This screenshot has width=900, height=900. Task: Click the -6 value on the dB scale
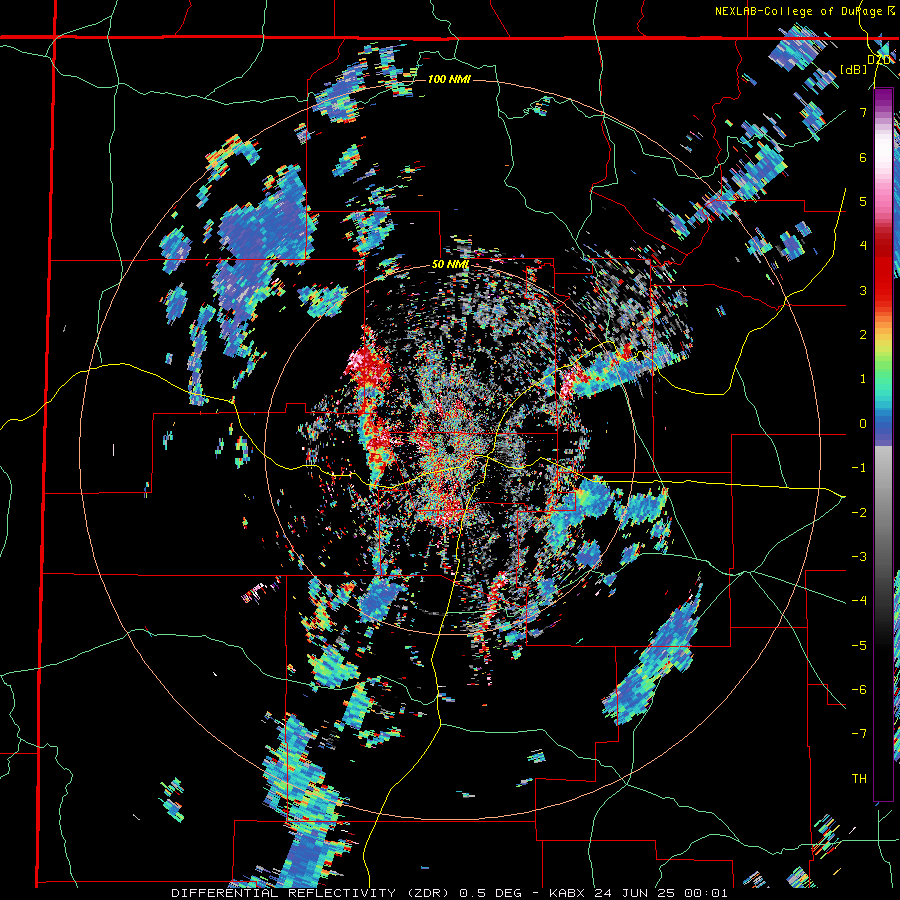pyautogui.click(x=859, y=690)
